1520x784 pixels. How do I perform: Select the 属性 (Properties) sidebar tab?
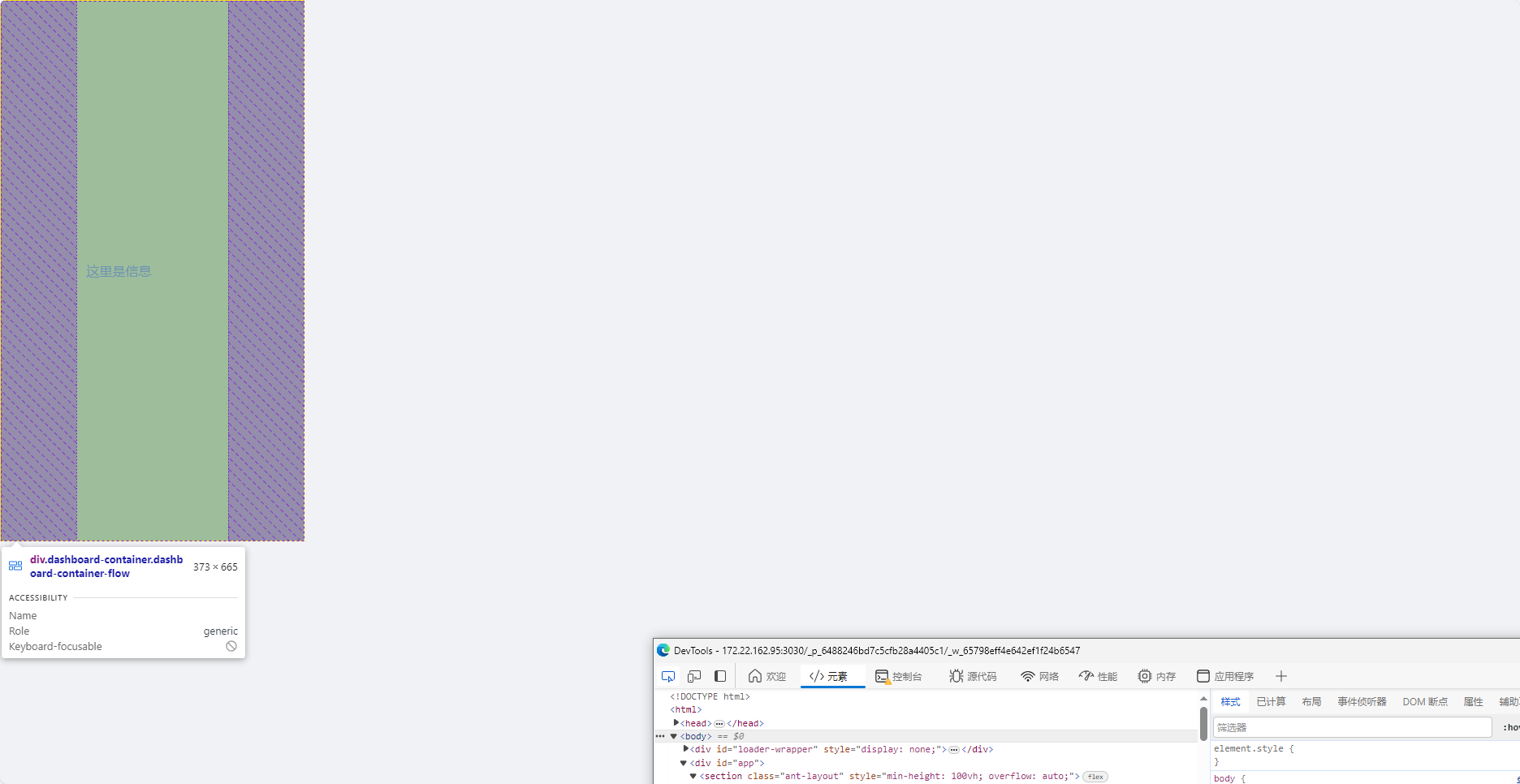point(1473,701)
